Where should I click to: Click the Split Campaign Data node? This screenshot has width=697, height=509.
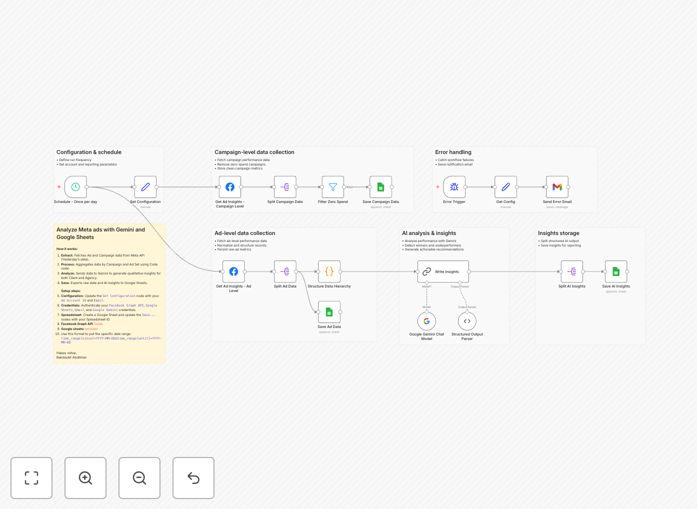point(285,187)
